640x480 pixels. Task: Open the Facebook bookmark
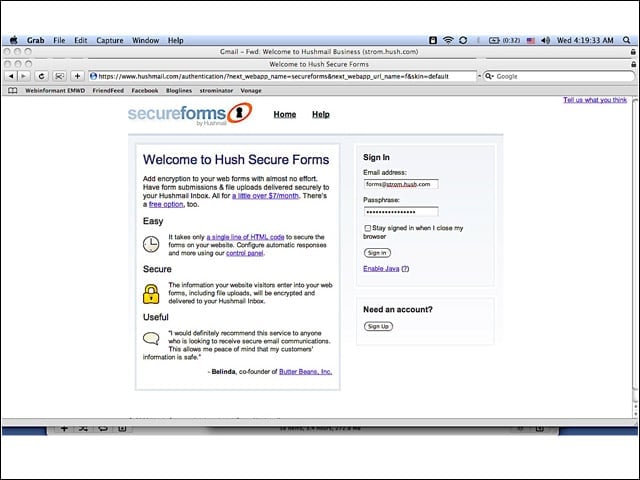(x=145, y=91)
